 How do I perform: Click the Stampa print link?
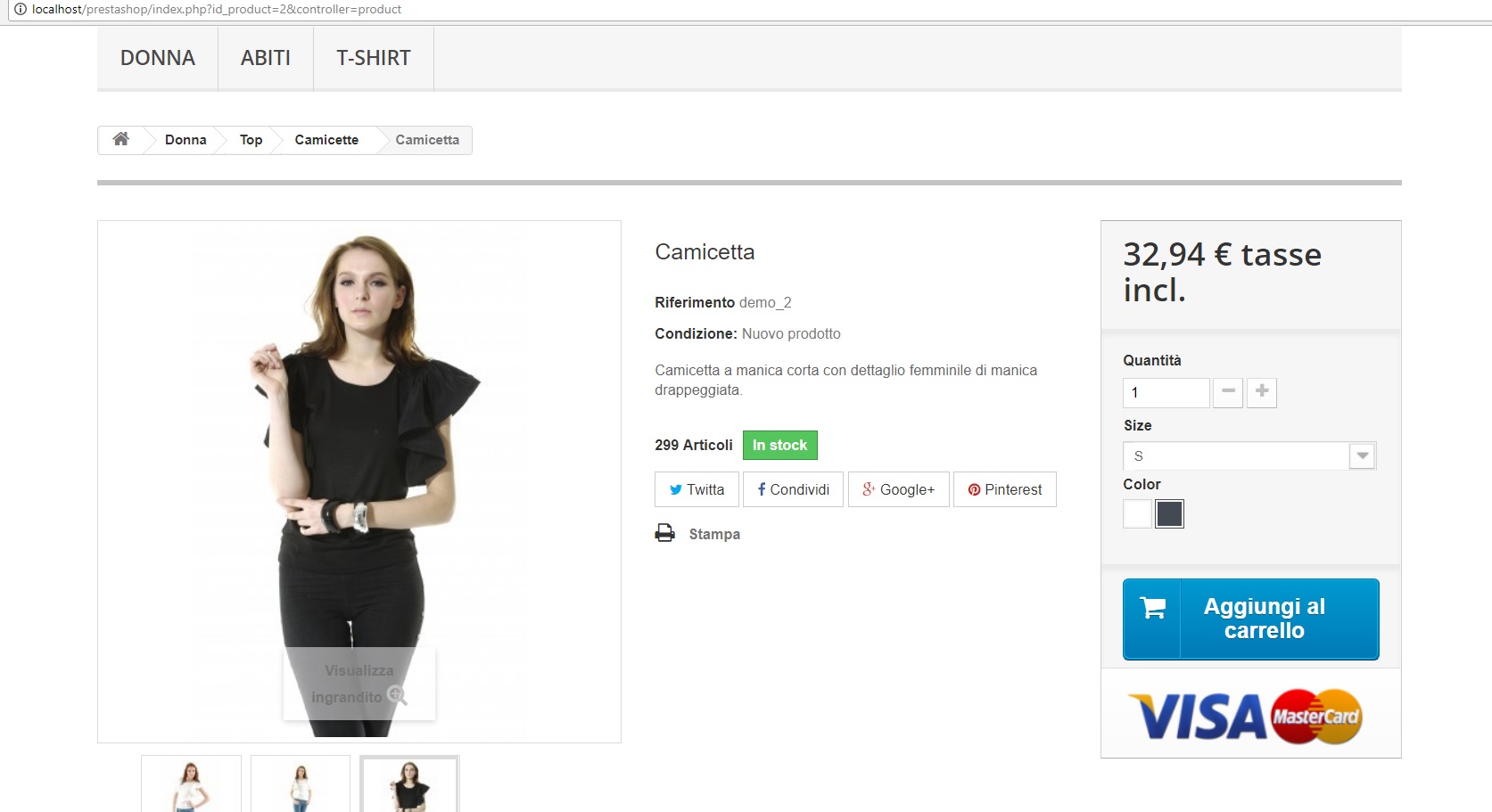coord(714,534)
